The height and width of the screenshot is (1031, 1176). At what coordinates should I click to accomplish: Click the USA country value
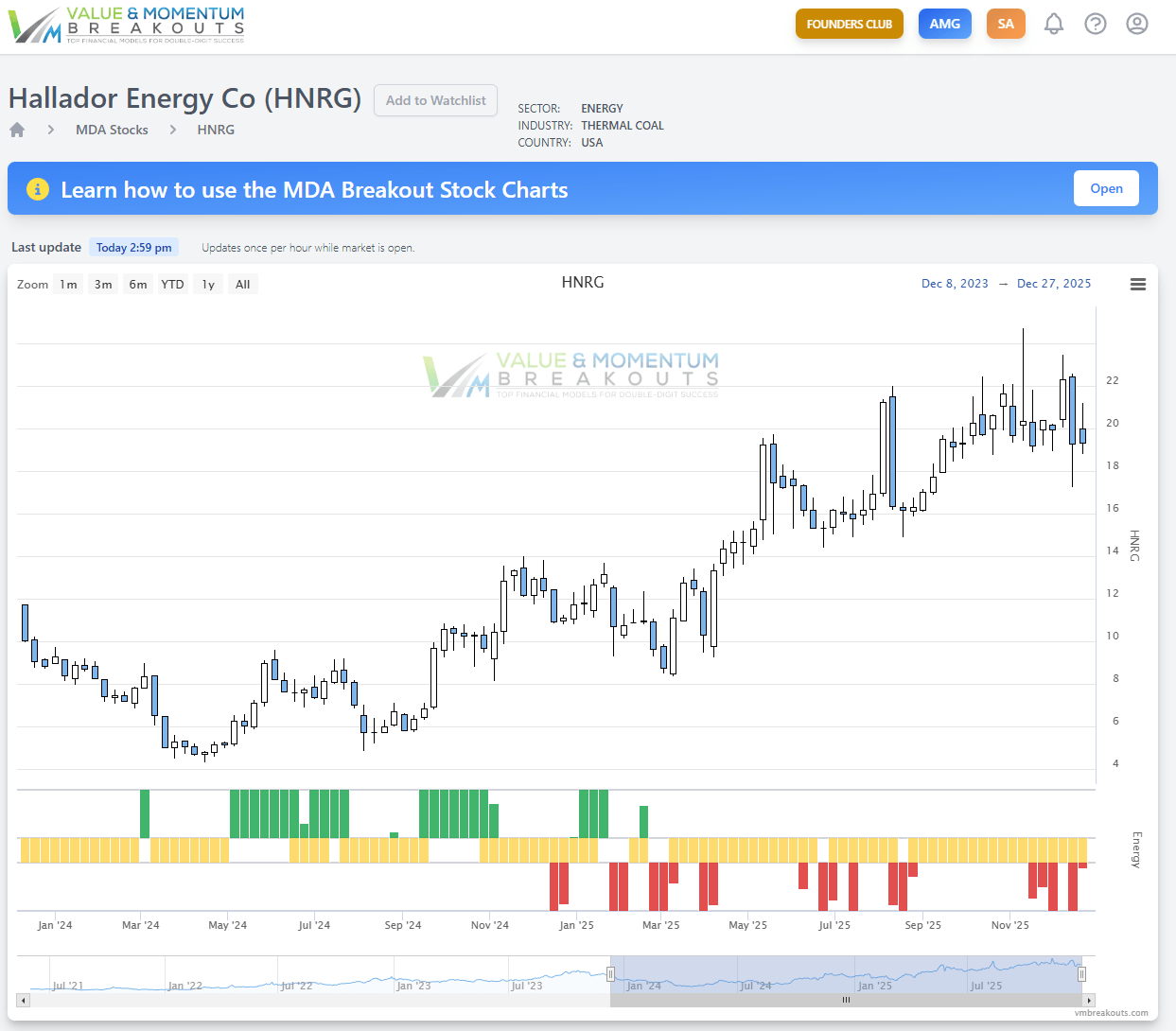click(591, 142)
